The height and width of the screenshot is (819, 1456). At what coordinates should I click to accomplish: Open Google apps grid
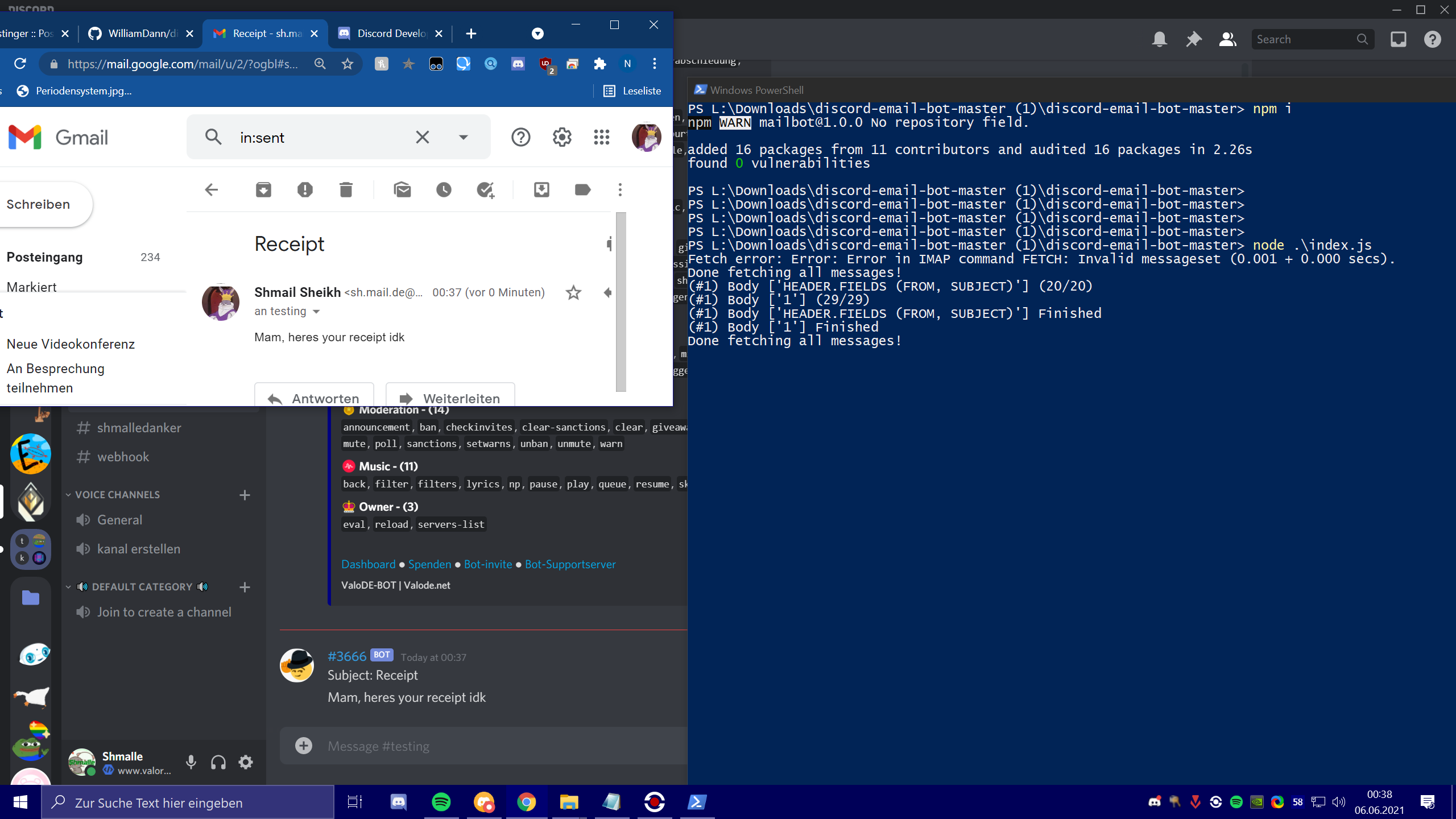click(601, 137)
